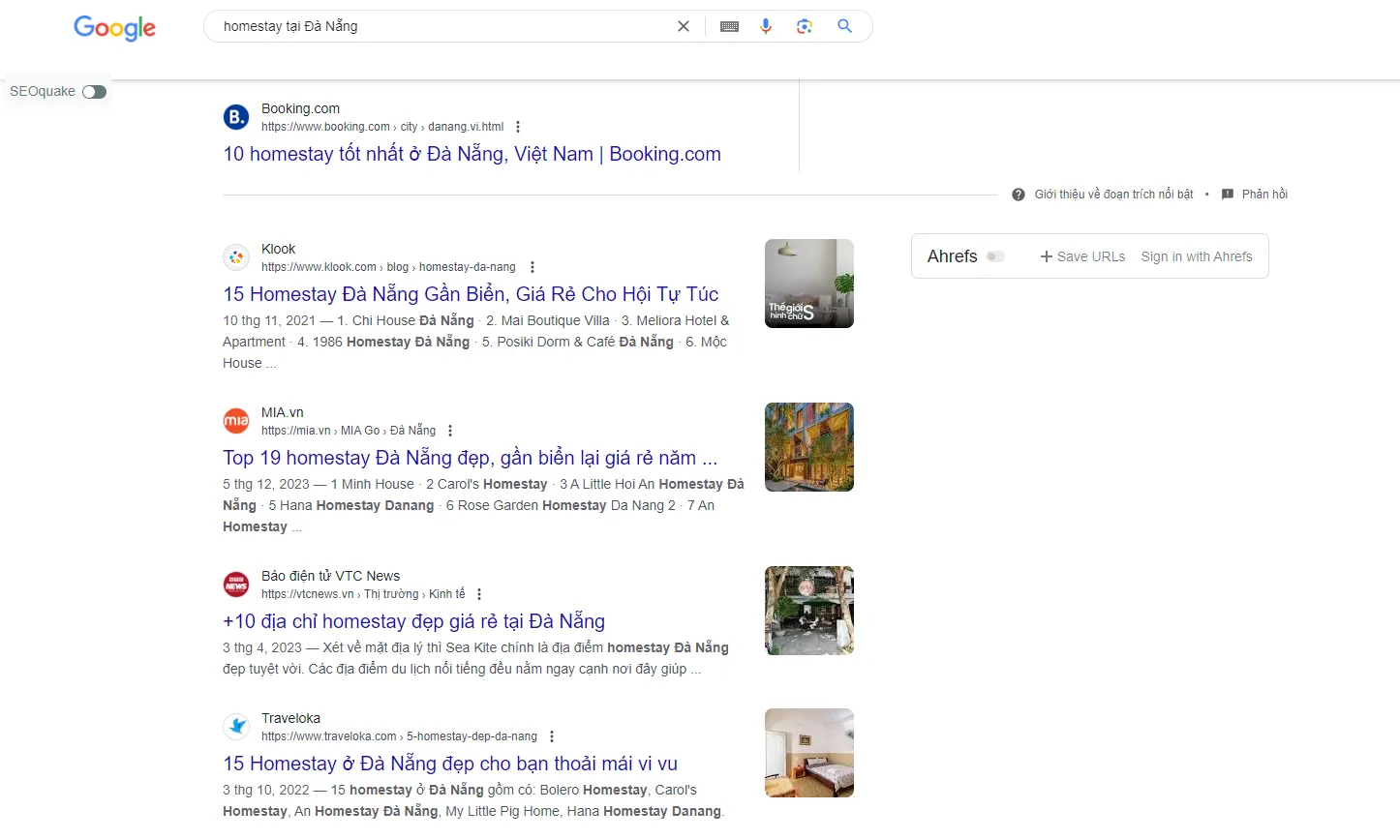
Task: Open the Booking.com homestay result link
Action: click(x=472, y=153)
